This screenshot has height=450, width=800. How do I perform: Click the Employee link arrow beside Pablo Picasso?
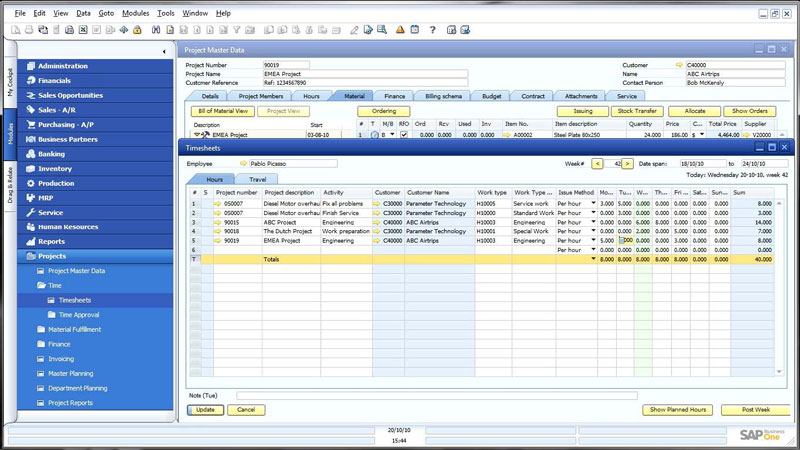tap(243, 163)
